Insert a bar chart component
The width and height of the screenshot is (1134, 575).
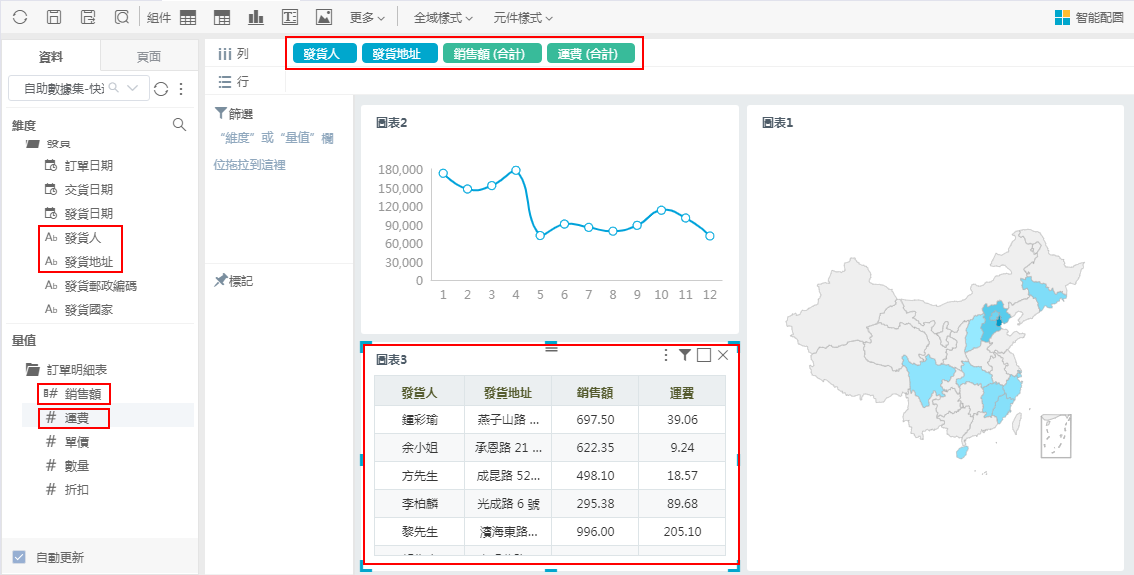pyautogui.click(x=256, y=17)
